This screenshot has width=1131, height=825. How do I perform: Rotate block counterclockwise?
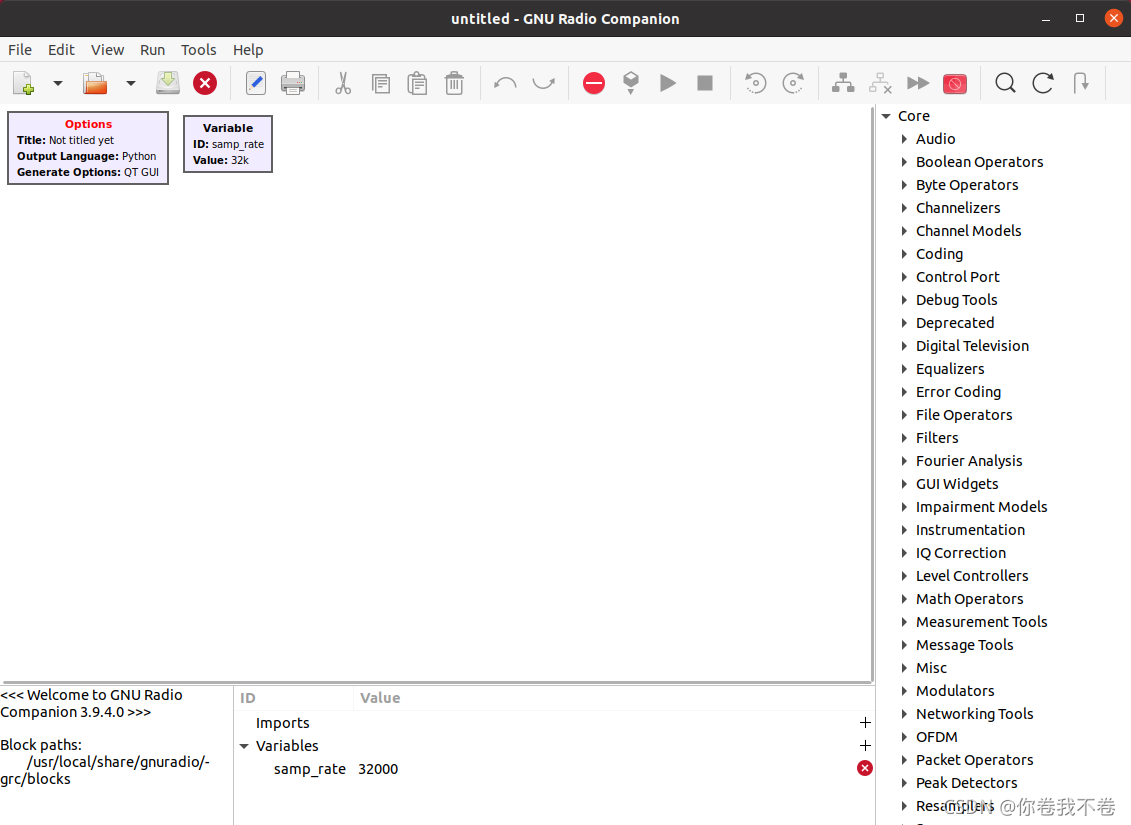tap(755, 84)
